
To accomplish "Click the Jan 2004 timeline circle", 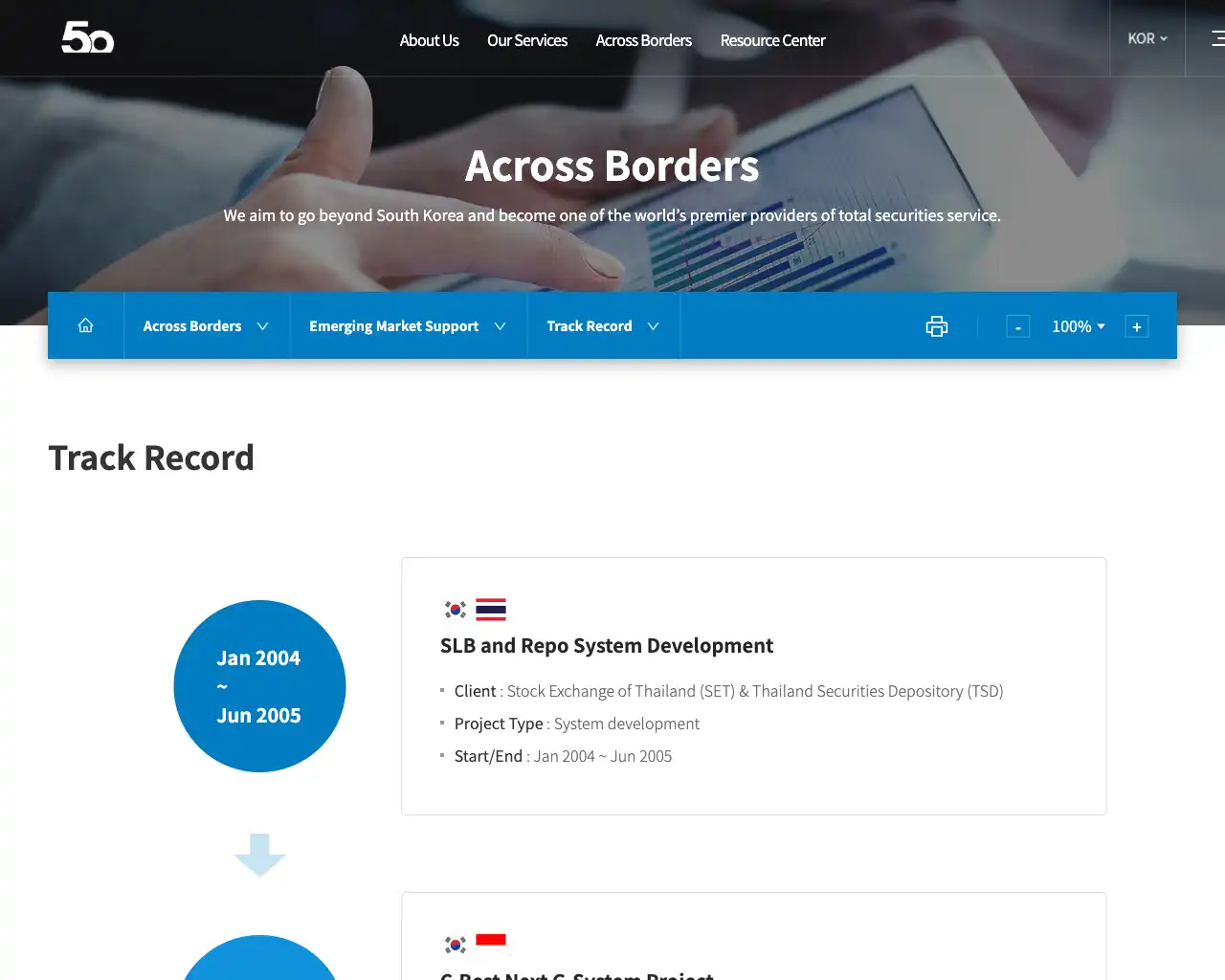I will point(258,686).
